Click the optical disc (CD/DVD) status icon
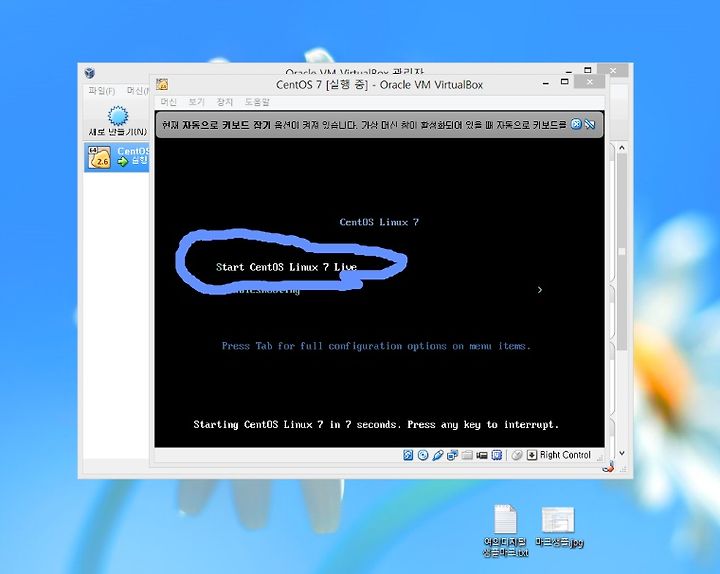 point(423,455)
